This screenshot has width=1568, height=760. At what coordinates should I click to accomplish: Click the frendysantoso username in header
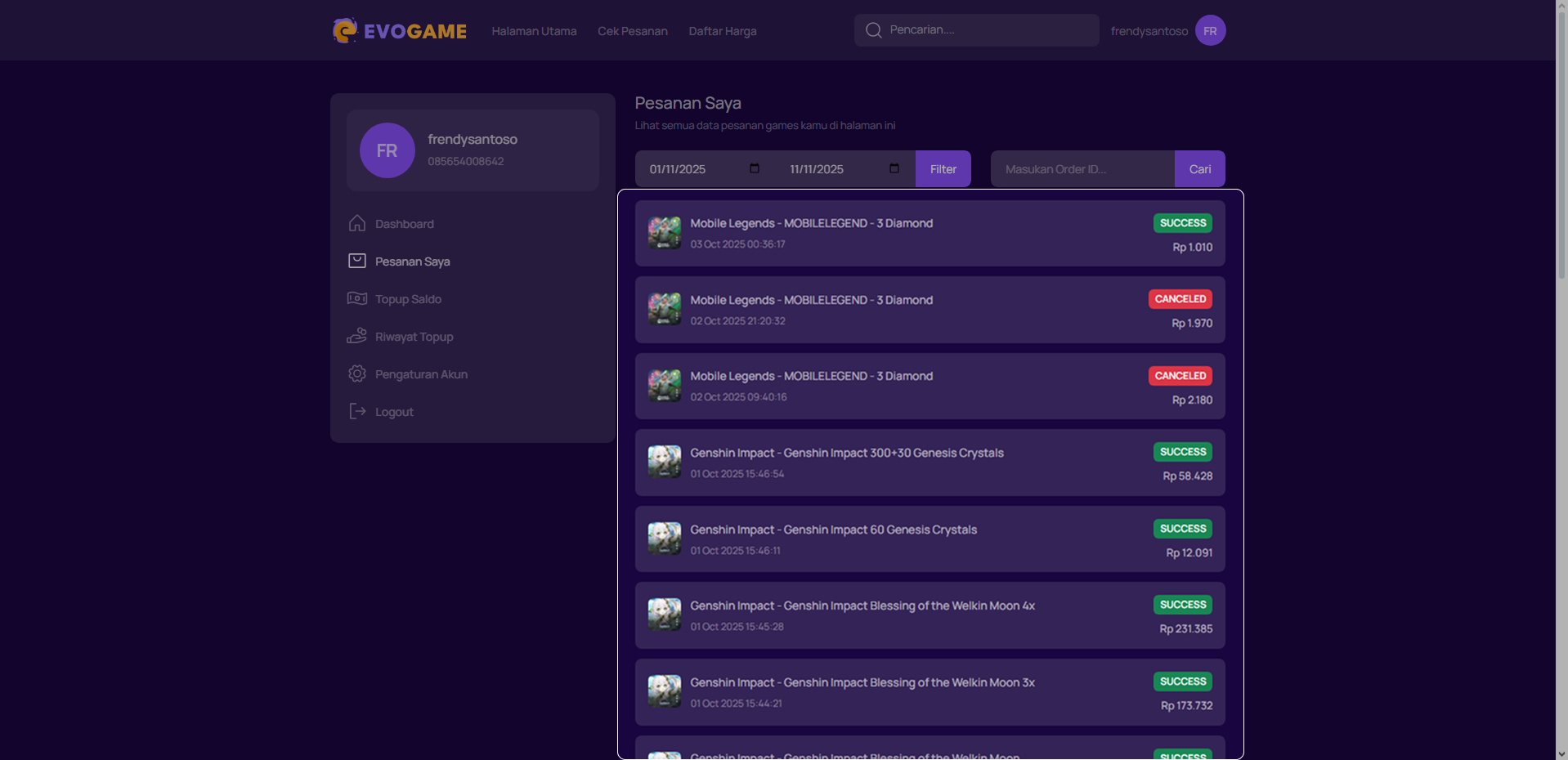pyautogui.click(x=1149, y=31)
